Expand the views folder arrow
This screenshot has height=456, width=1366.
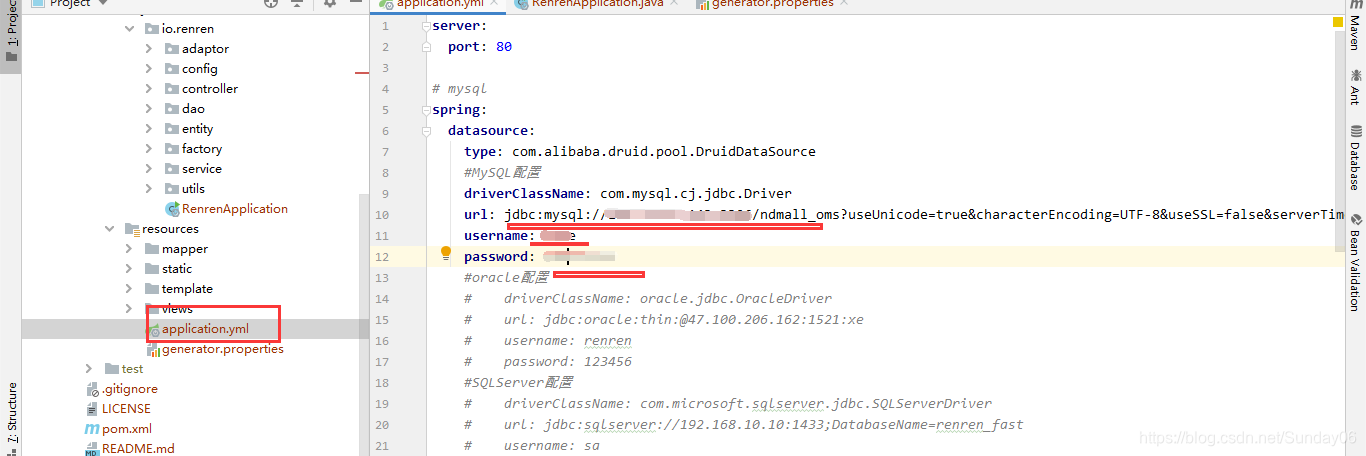pos(129,309)
